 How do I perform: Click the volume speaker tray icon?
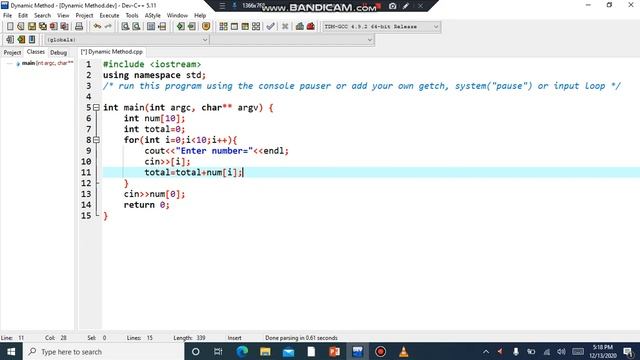[562, 351]
